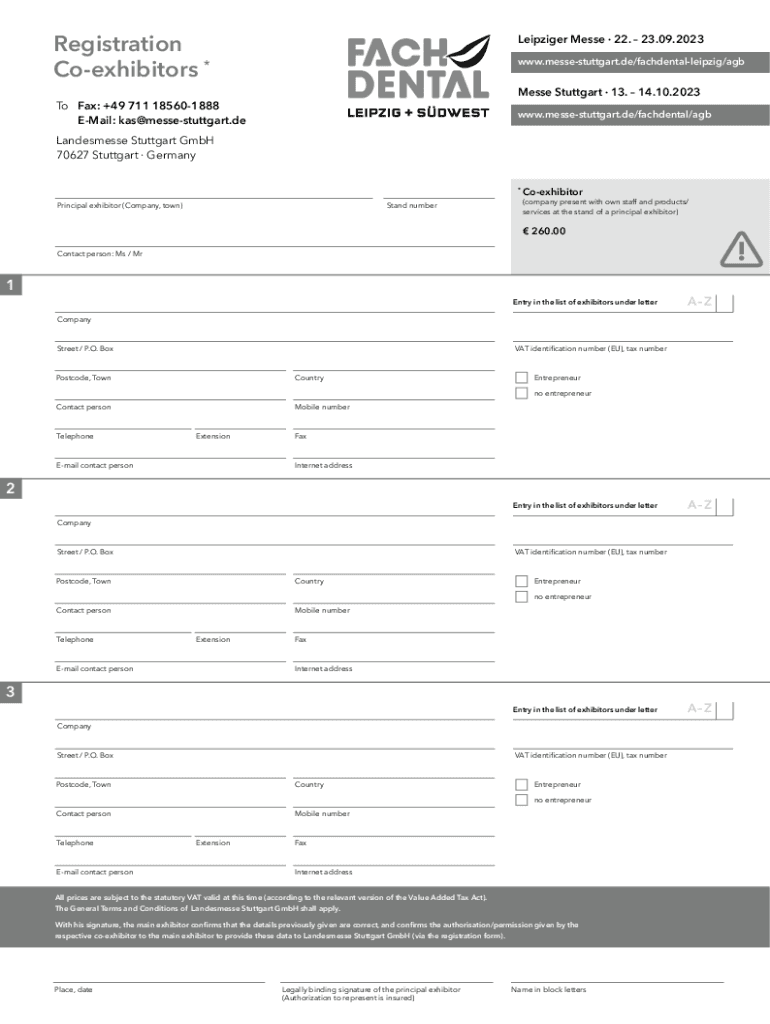Click the warning triangle icon

(x=741, y=246)
